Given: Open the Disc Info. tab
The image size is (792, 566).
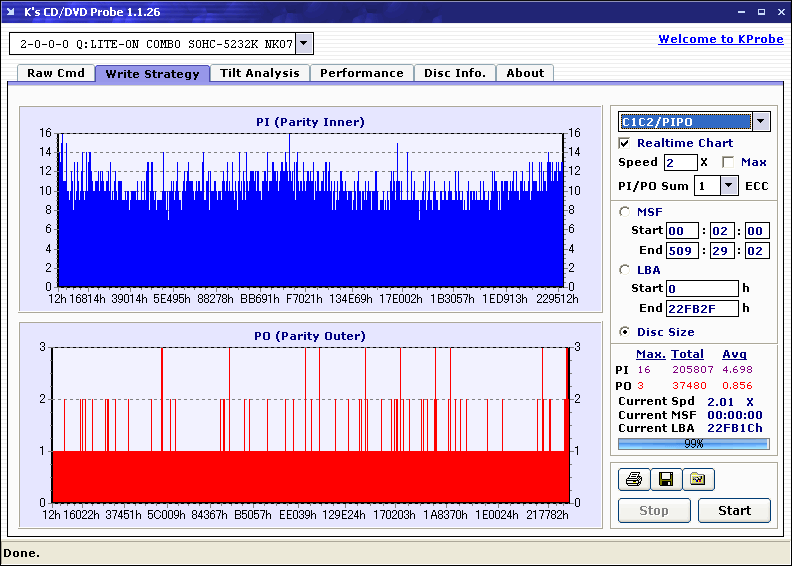Looking at the screenshot, I should coord(455,73).
